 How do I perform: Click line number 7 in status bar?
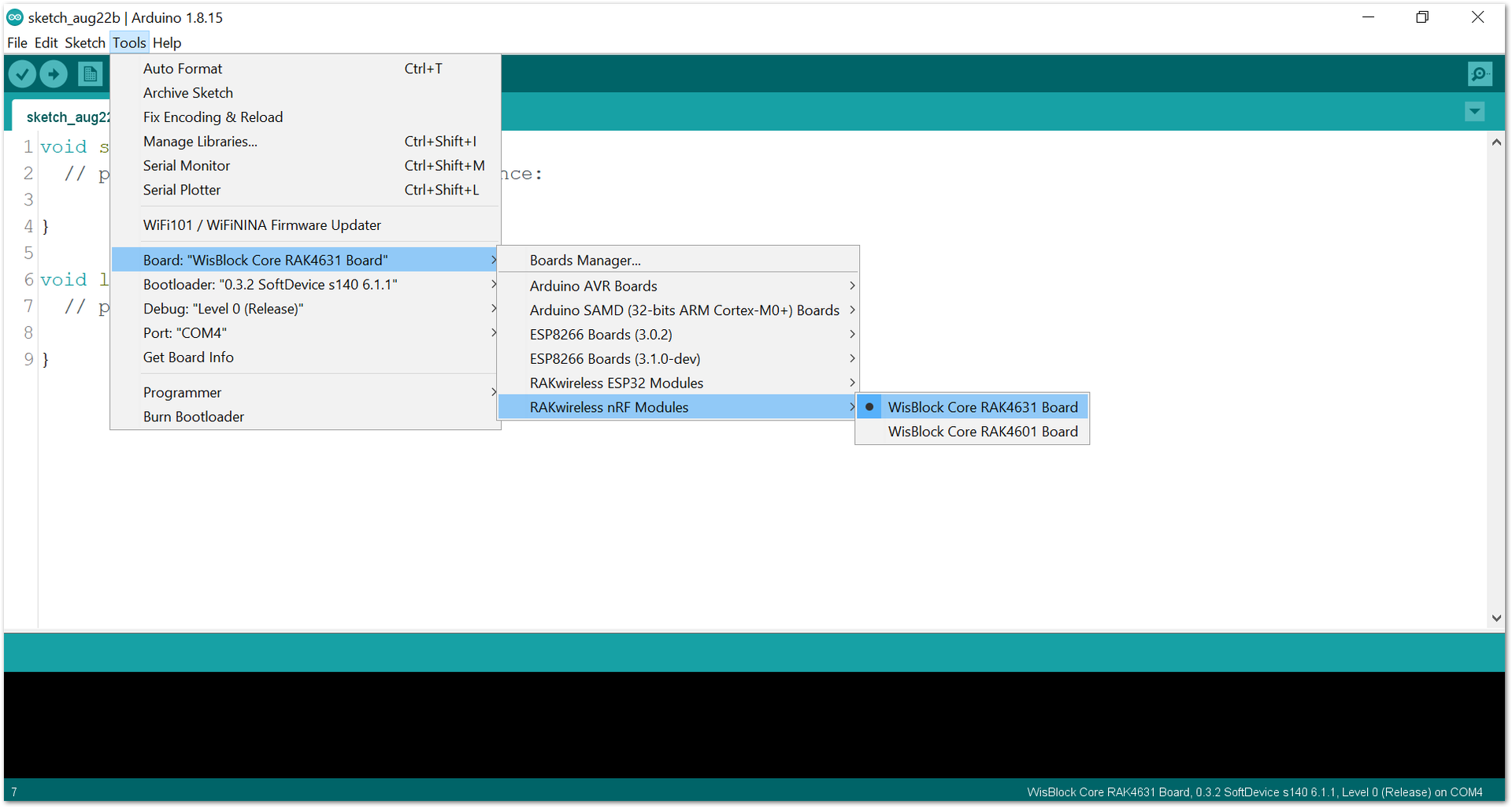coord(14,792)
